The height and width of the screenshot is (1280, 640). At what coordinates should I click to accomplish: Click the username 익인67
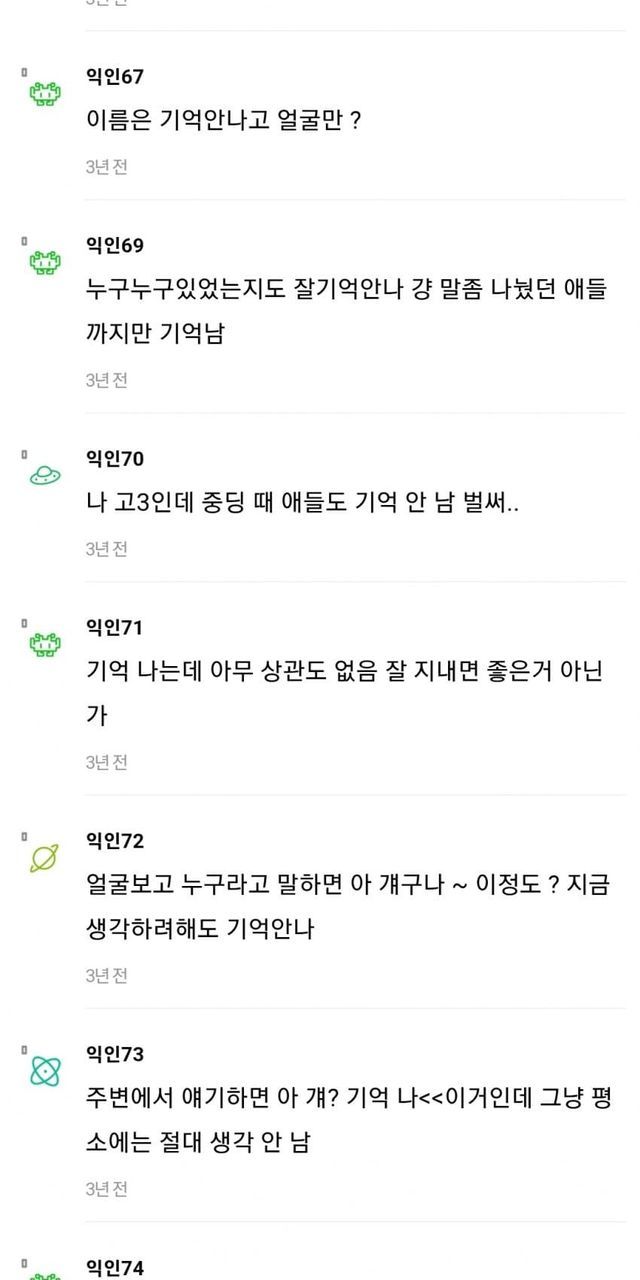click(x=114, y=77)
